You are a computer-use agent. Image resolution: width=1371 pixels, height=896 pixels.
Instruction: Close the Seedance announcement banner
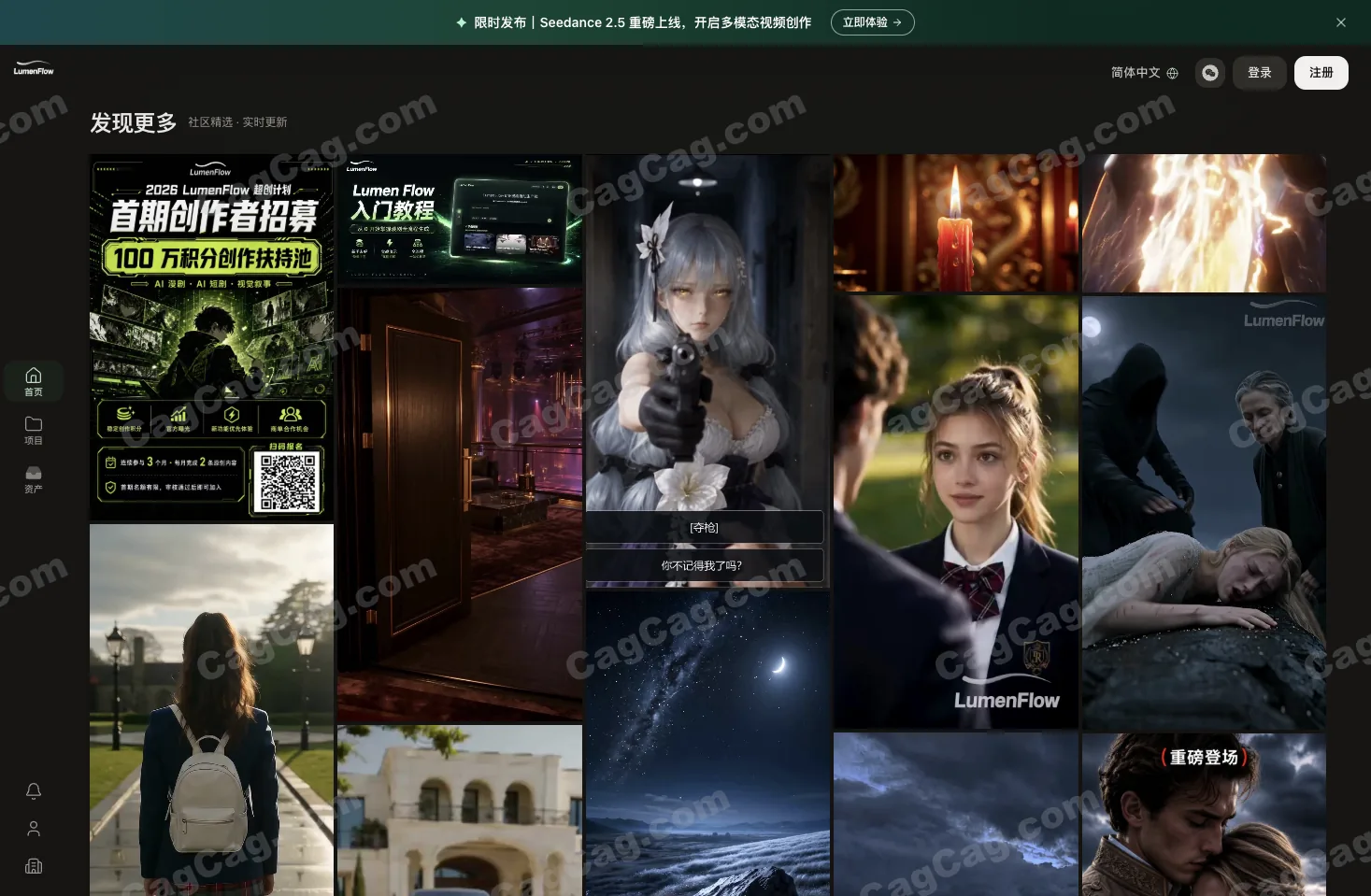pyautogui.click(x=1341, y=22)
